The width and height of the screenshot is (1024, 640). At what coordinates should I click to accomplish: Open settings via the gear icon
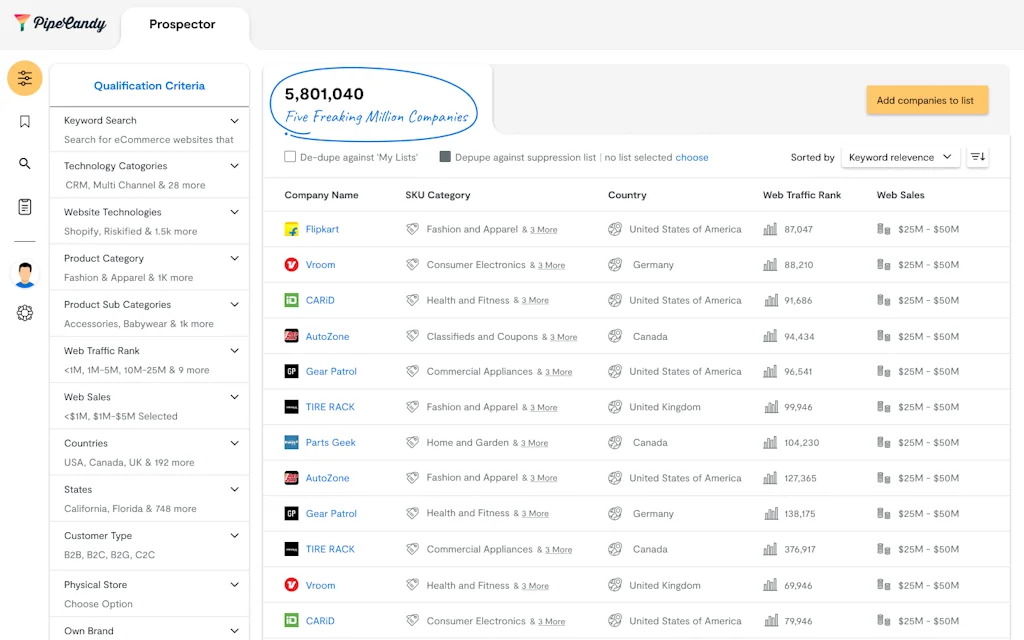[x=24, y=312]
